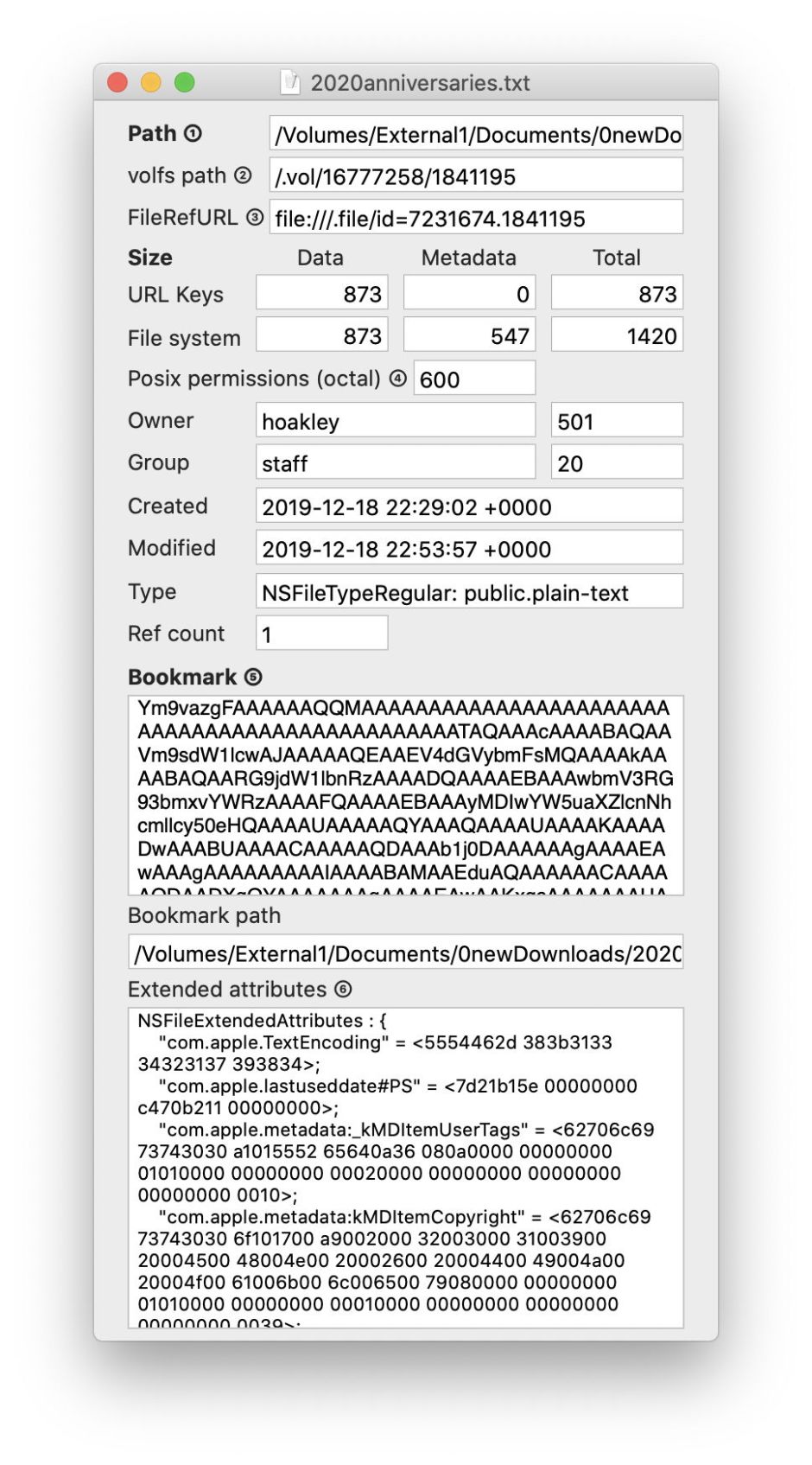Screen dimensions: 812x1465
Task: Select the Bookmark path field text
Action: (406, 954)
